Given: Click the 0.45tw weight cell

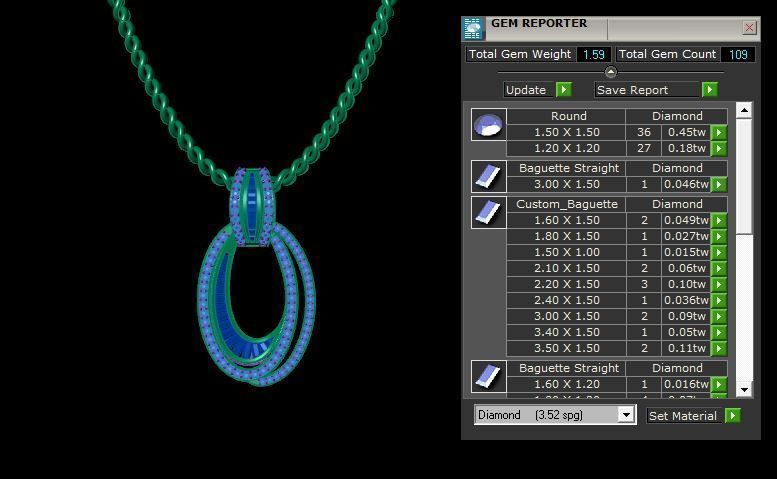Looking at the screenshot, I should (686, 132).
